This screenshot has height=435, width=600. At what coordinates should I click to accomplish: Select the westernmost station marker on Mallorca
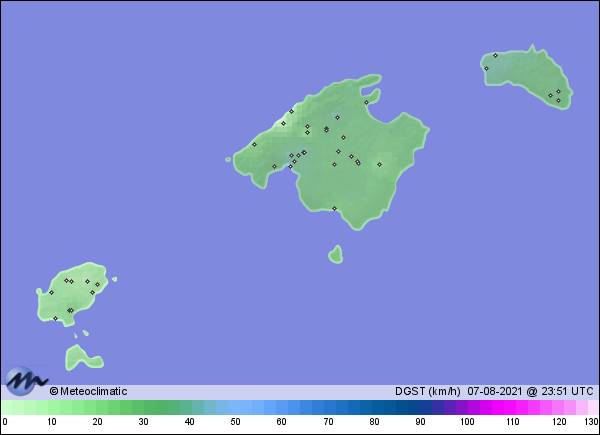[x=254, y=144]
